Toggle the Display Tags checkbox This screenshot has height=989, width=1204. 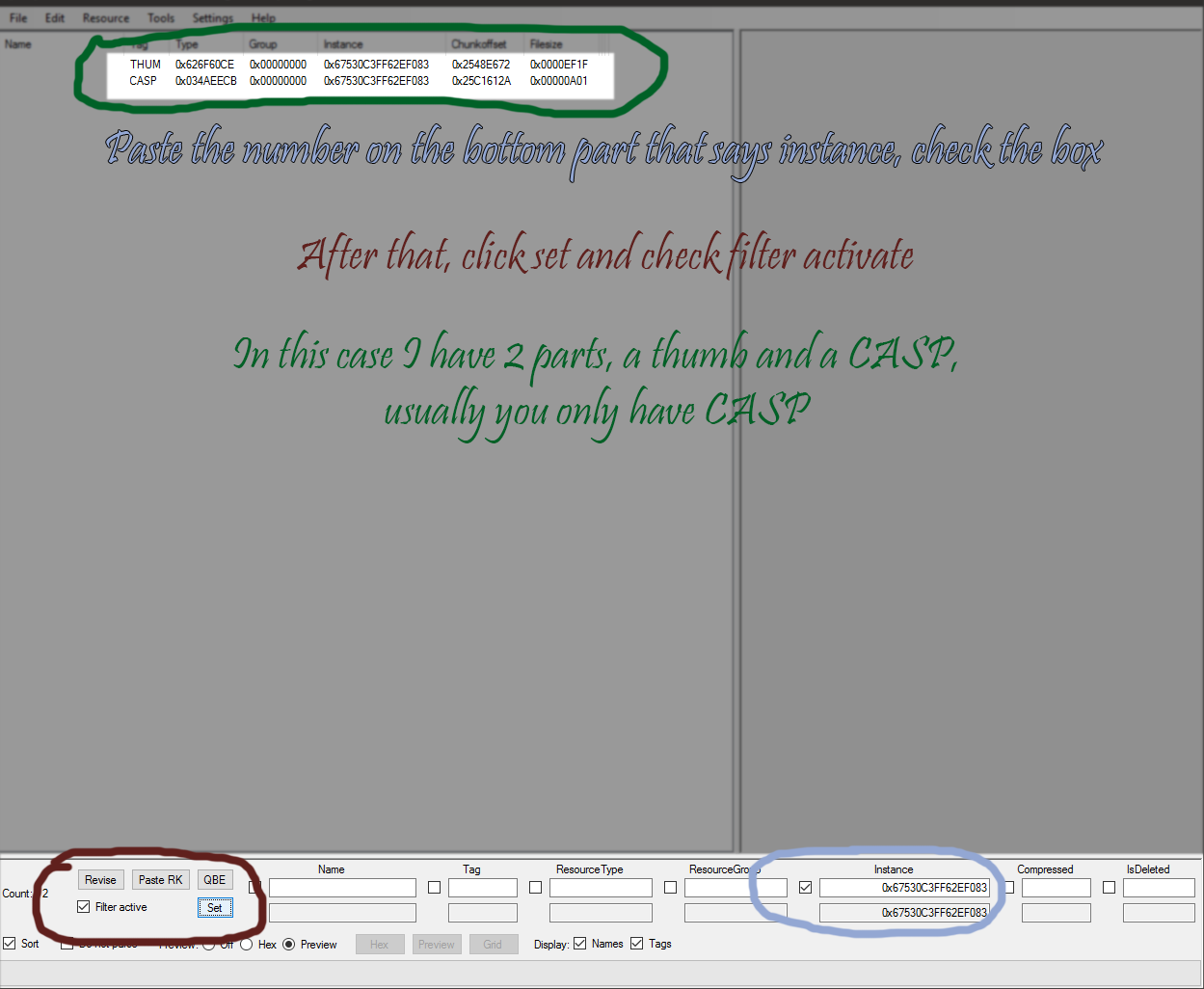(636, 944)
